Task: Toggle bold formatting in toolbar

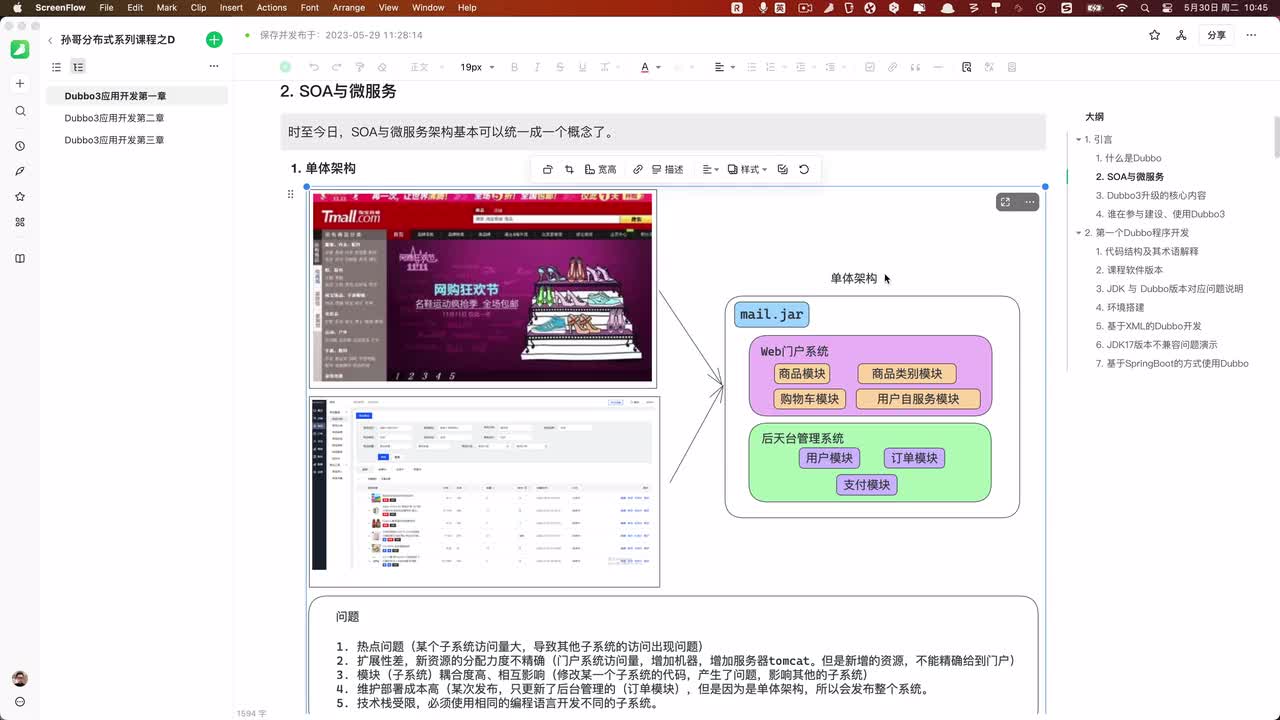Action: [515, 67]
